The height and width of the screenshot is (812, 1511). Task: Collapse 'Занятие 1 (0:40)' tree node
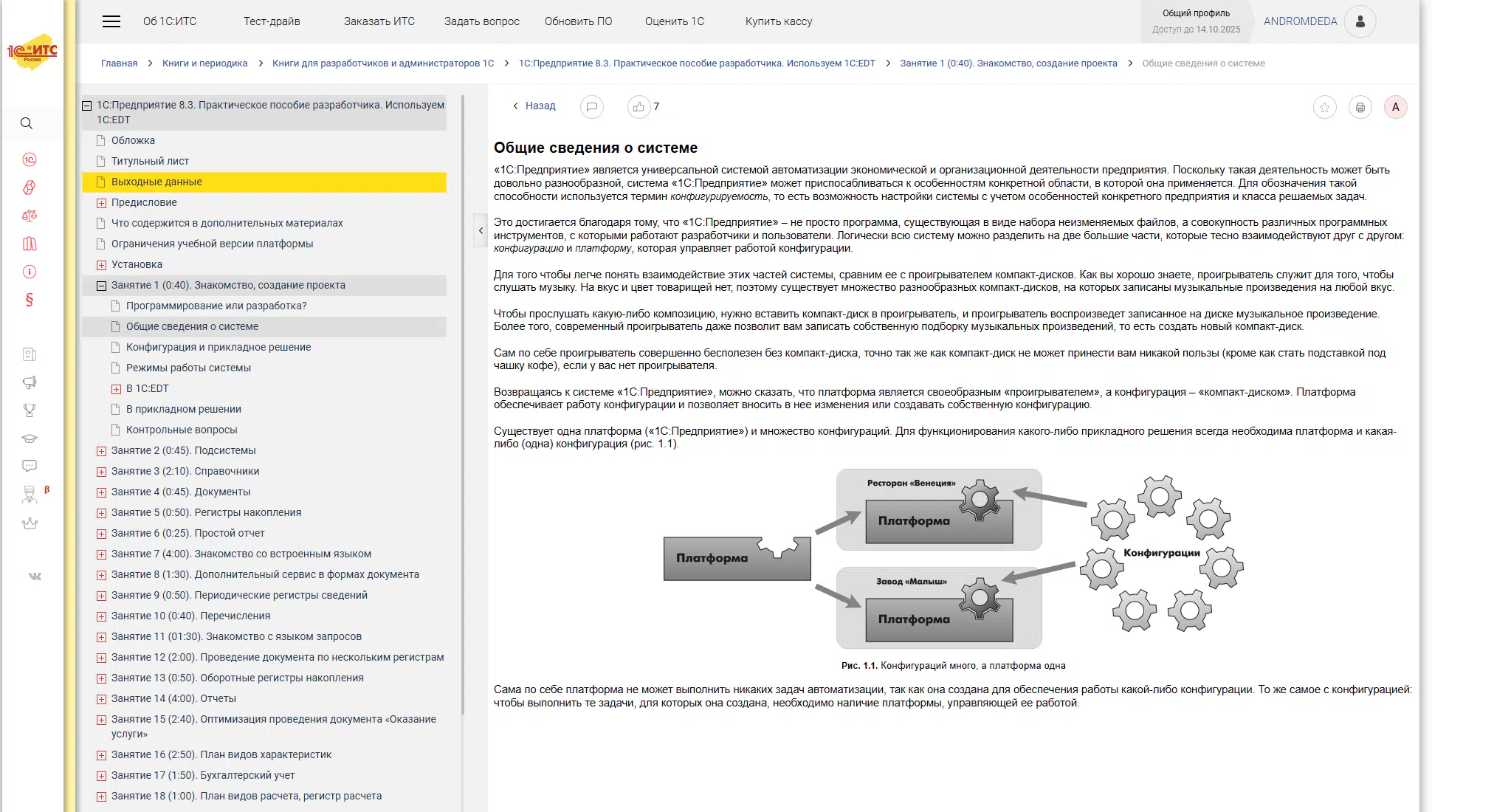click(x=102, y=286)
